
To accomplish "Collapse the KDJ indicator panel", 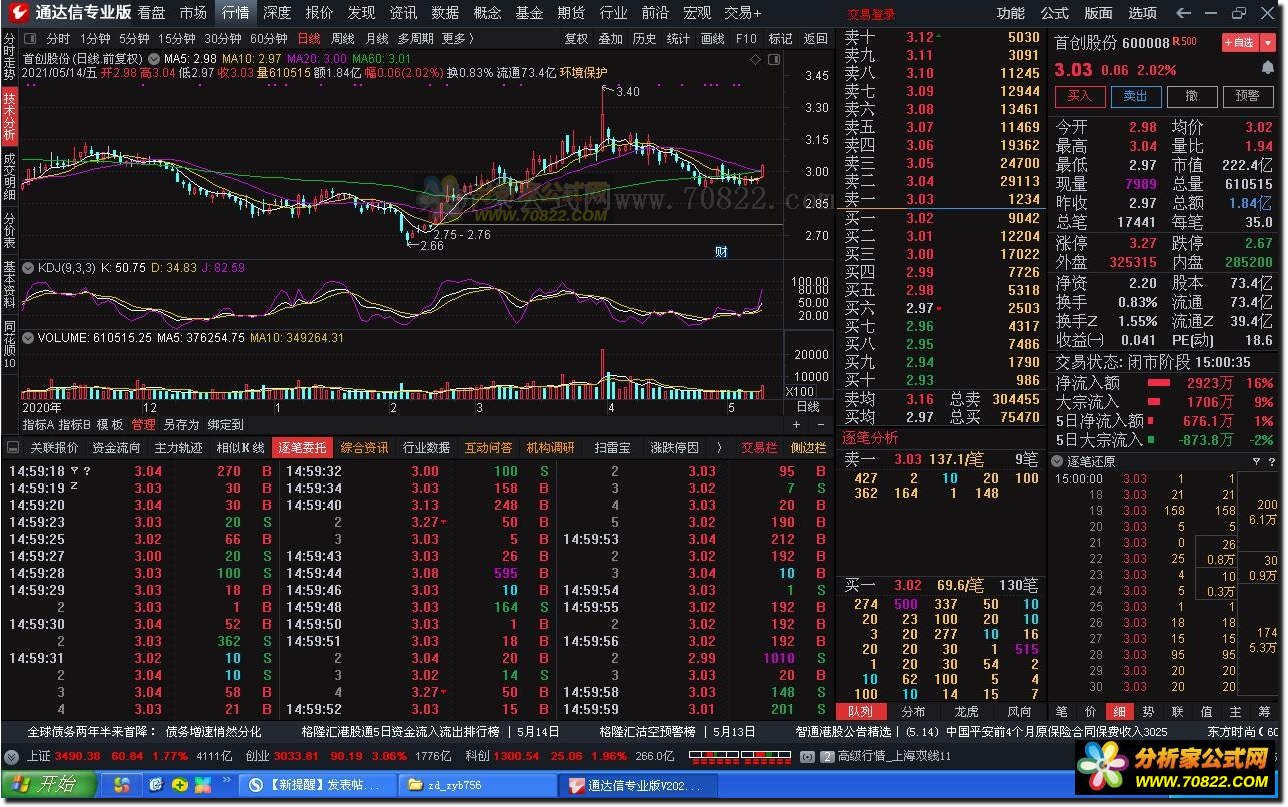I will pos(28,268).
